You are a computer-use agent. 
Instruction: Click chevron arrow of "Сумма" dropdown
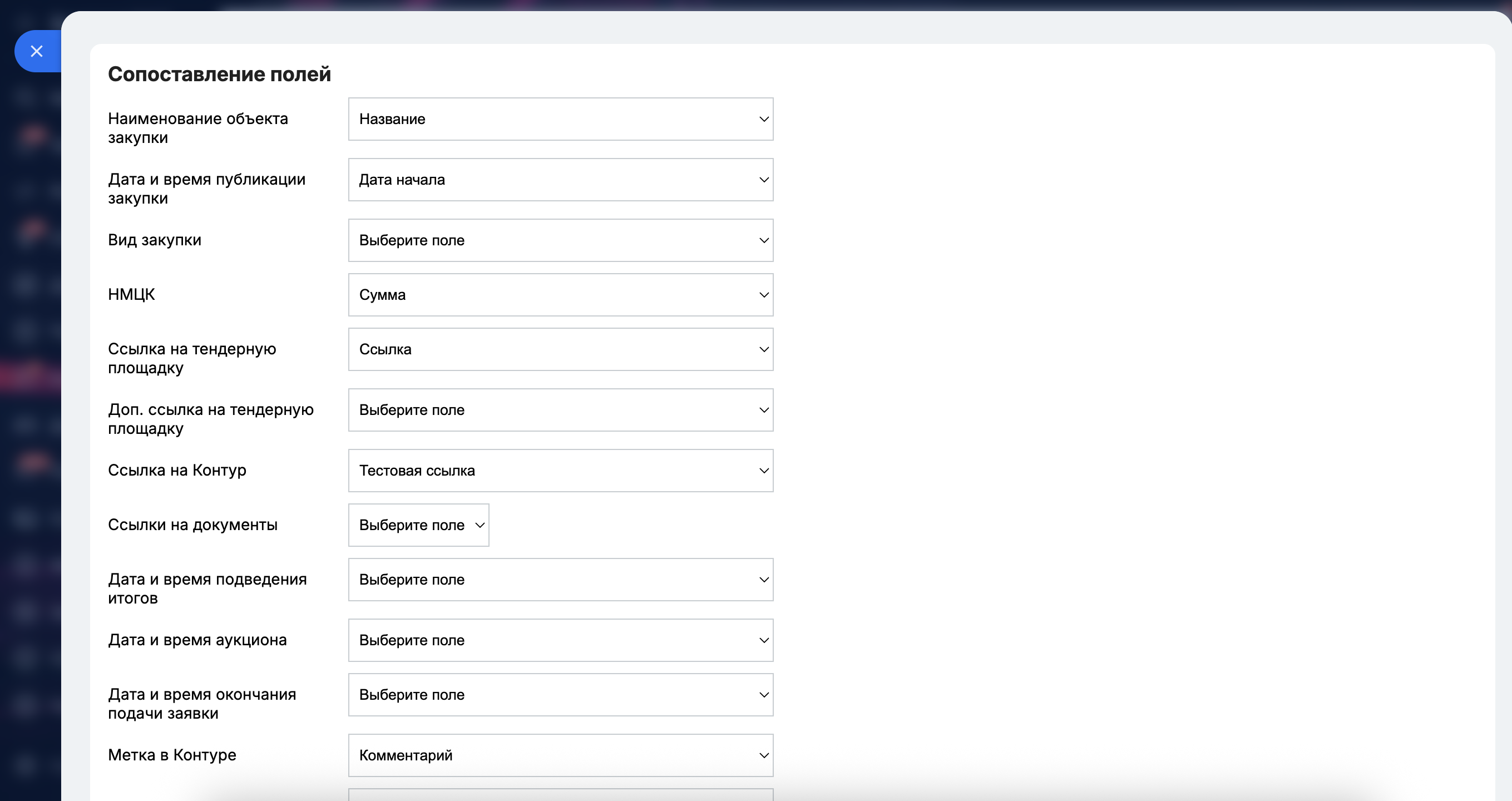click(763, 295)
